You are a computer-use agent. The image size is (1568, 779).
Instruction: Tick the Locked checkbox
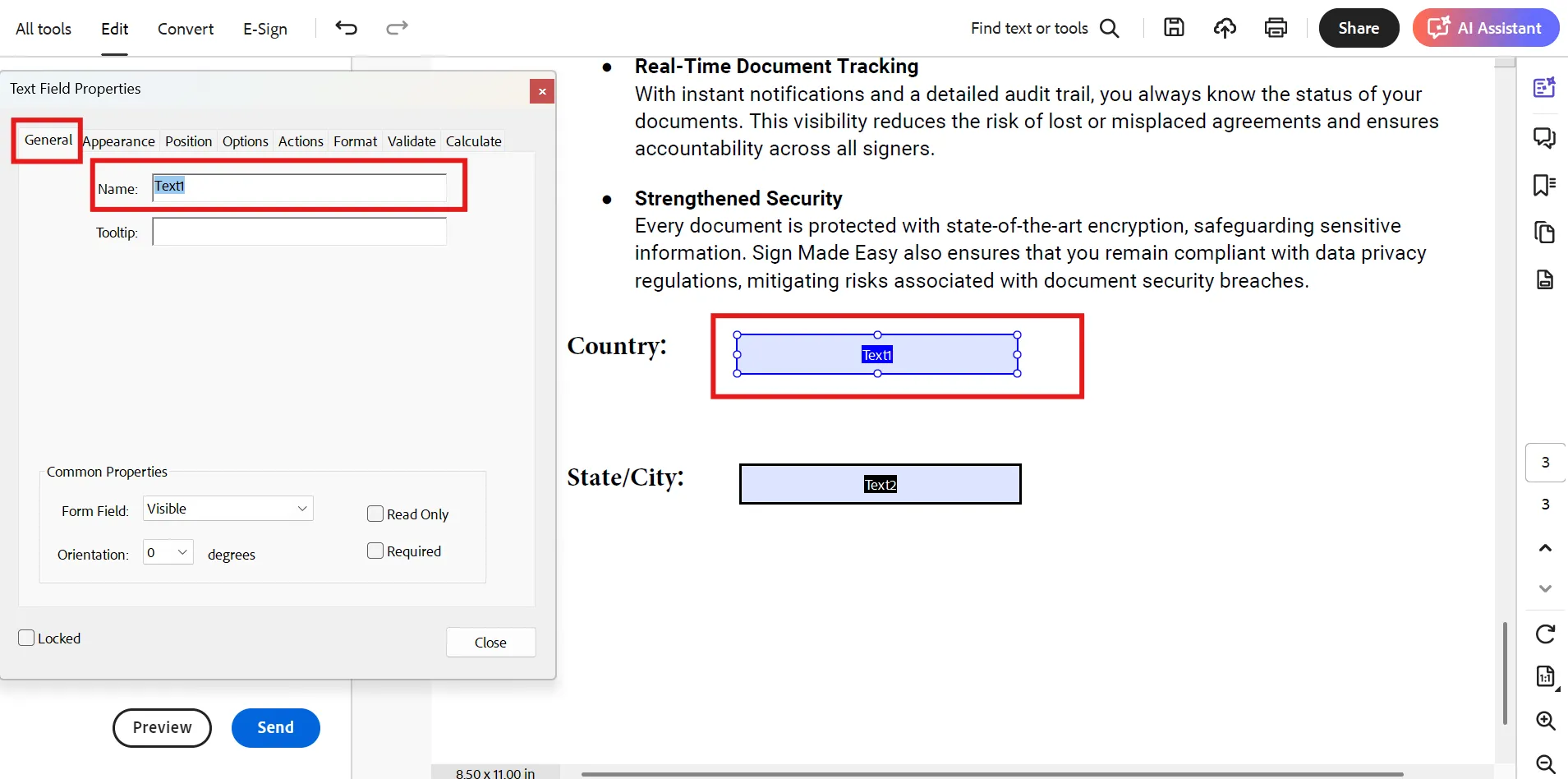(26, 638)
